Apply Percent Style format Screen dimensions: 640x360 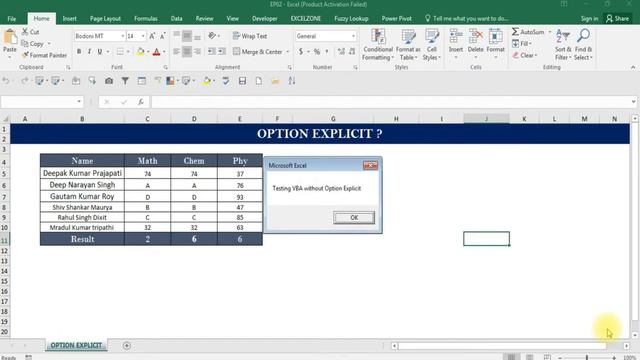point(317,52)
